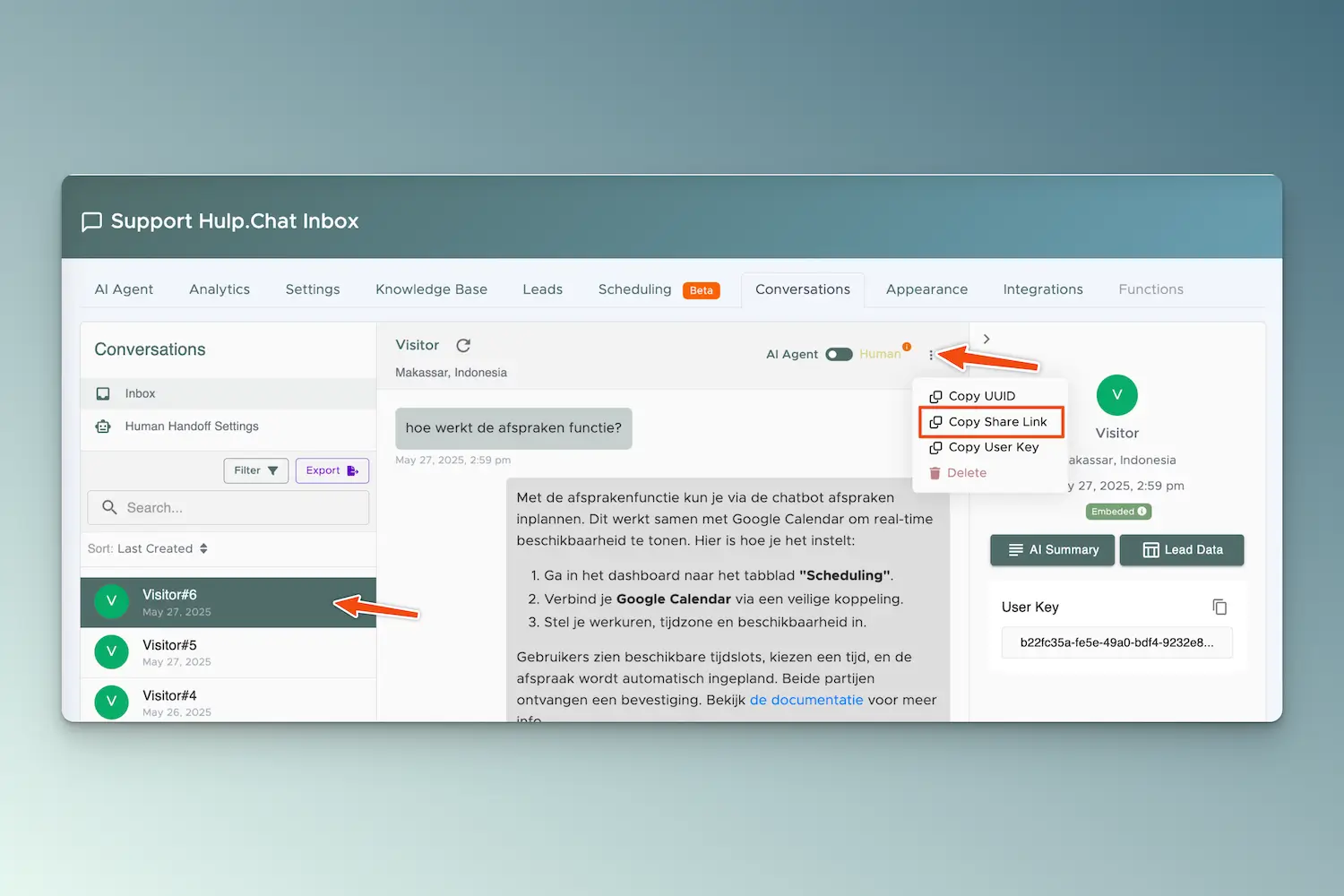Open the Integrations tab

[1043, 289]
